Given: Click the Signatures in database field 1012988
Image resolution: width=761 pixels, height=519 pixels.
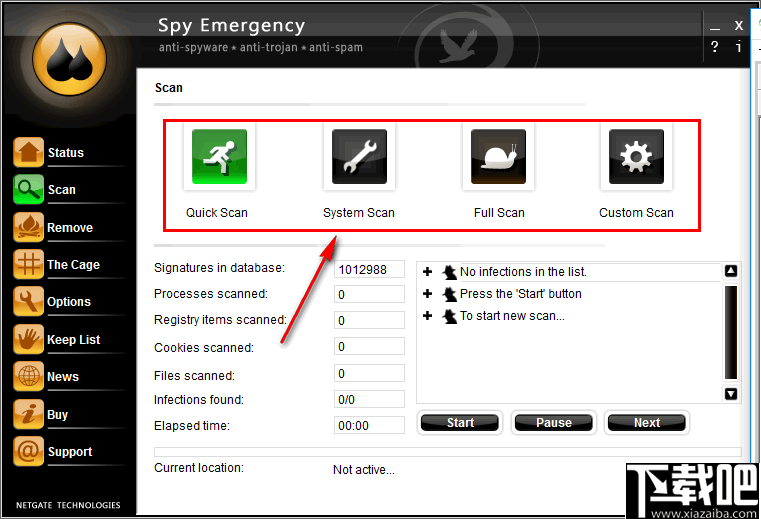Looking at the screenshot, I should pyautogui.click(x=369, y=269).
